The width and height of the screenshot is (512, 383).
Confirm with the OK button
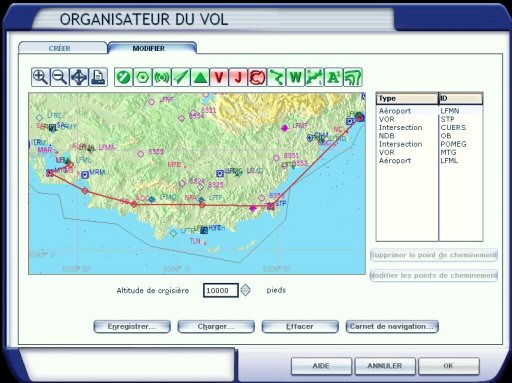pyautogui.click(x=449, y=366)
